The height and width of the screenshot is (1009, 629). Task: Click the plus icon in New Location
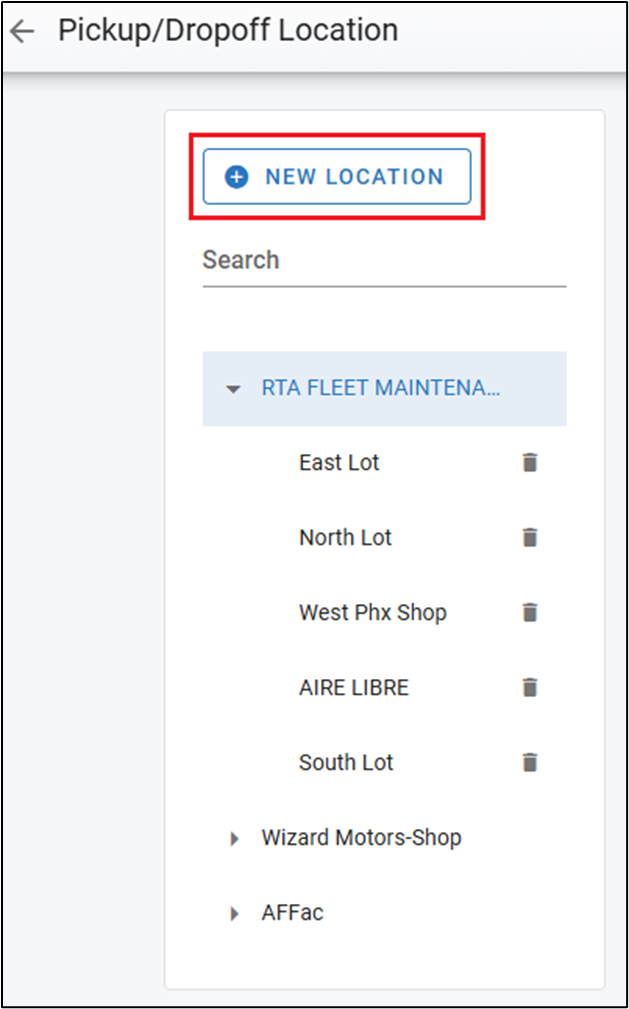[236, 177]
